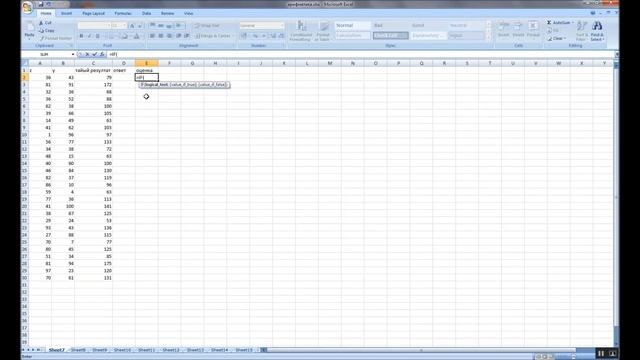Open Find & Select menu
Image resolution: width=640 pixels, height=360 pixels.
point(597,31)
